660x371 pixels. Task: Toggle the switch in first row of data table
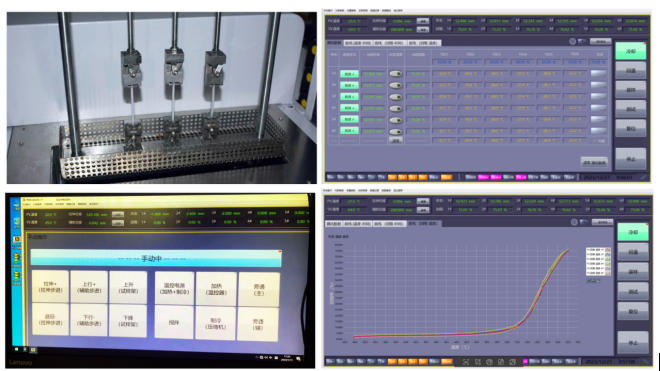click(395, 74)
